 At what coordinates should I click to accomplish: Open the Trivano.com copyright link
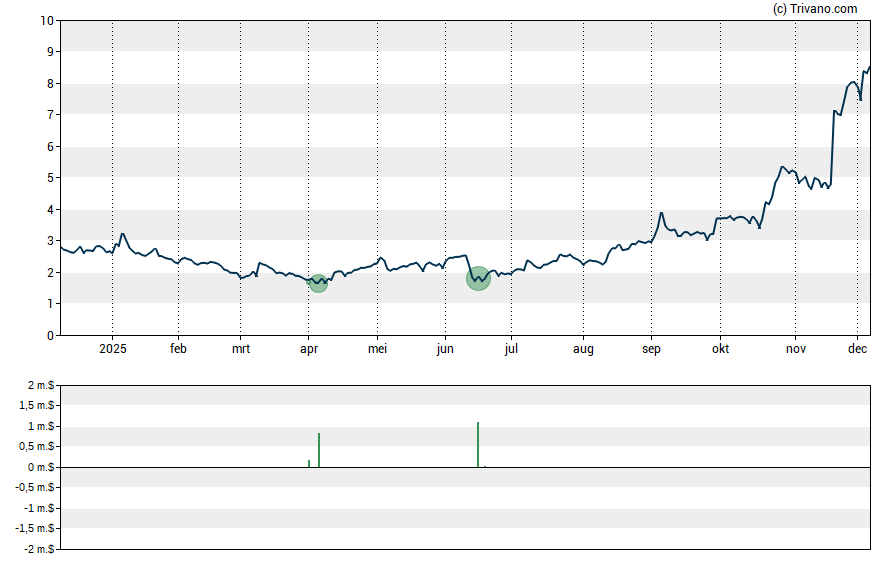coord(815,9)
